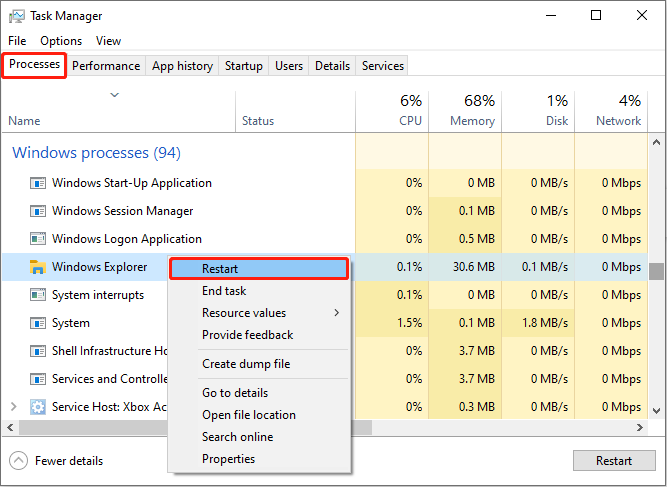Click the horizontal scrollbar right arrow
The width and height of the screenshot is (667, 487).
(x=640, y=427)
